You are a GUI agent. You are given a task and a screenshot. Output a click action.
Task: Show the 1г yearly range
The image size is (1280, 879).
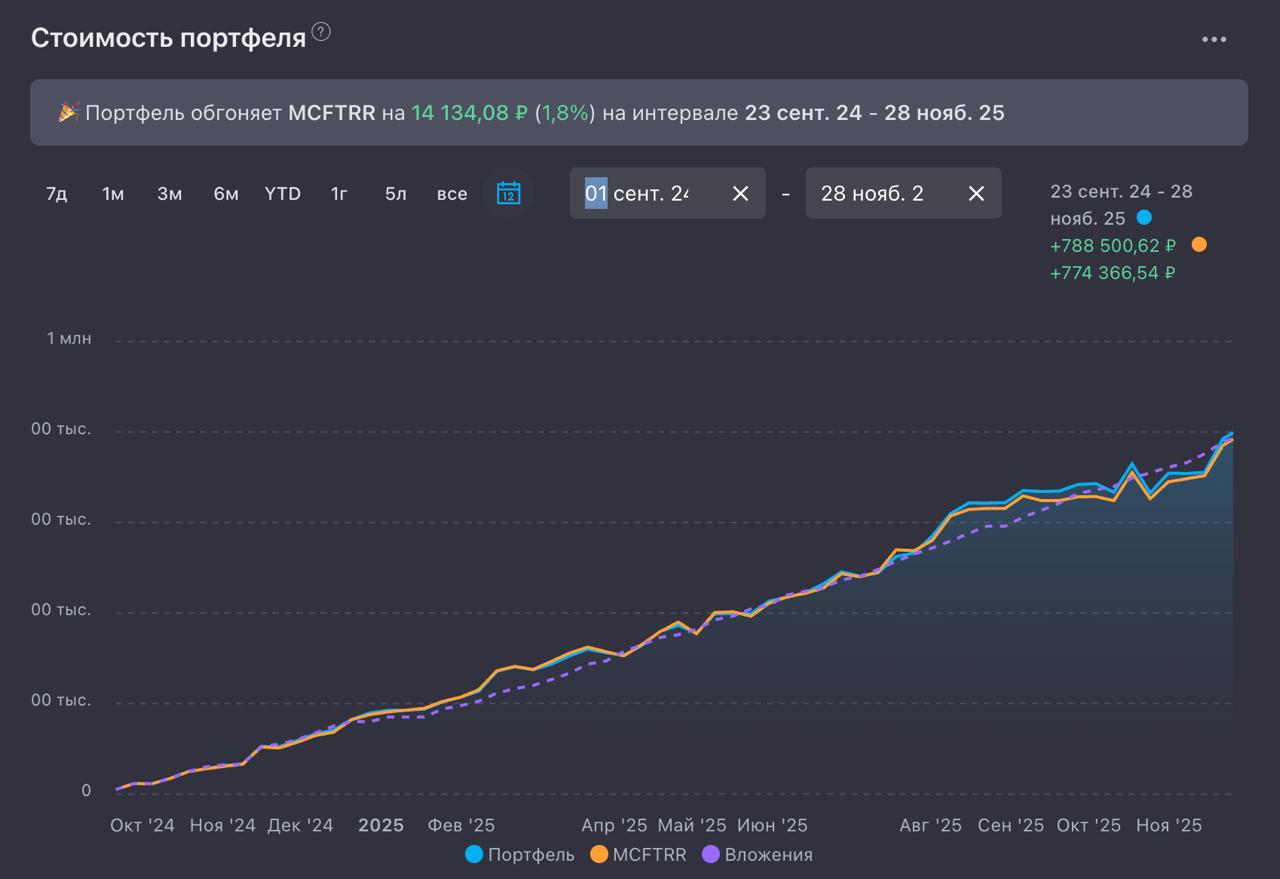tap(340, 194)
